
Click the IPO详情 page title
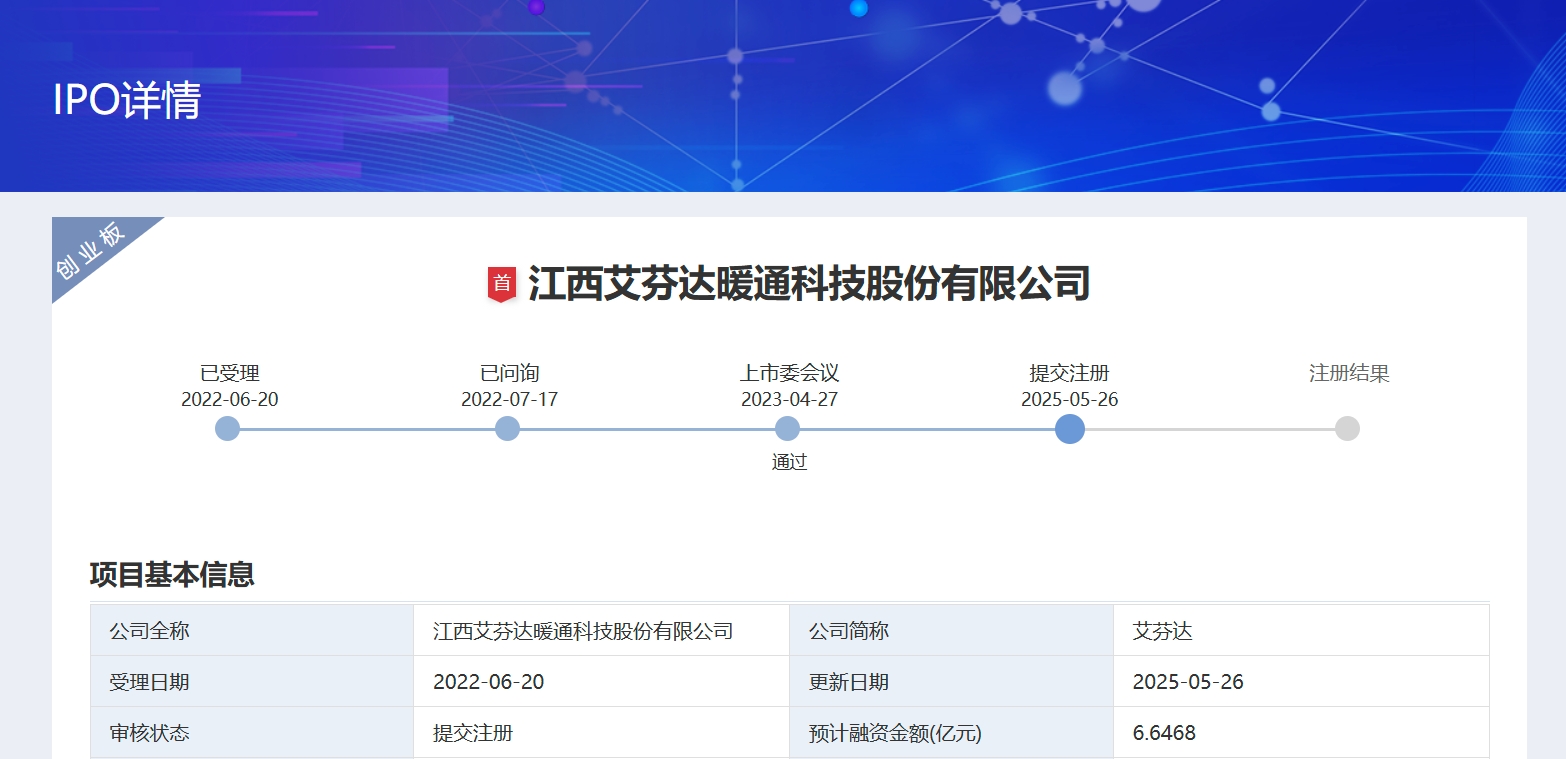click(x=127, y=101)
